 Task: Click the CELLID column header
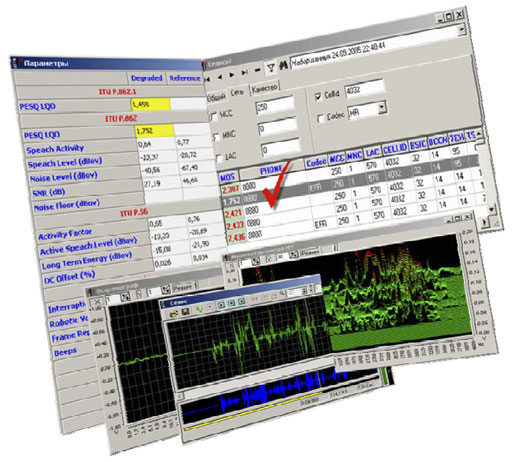pyautogui.click(x=395, y=149)
